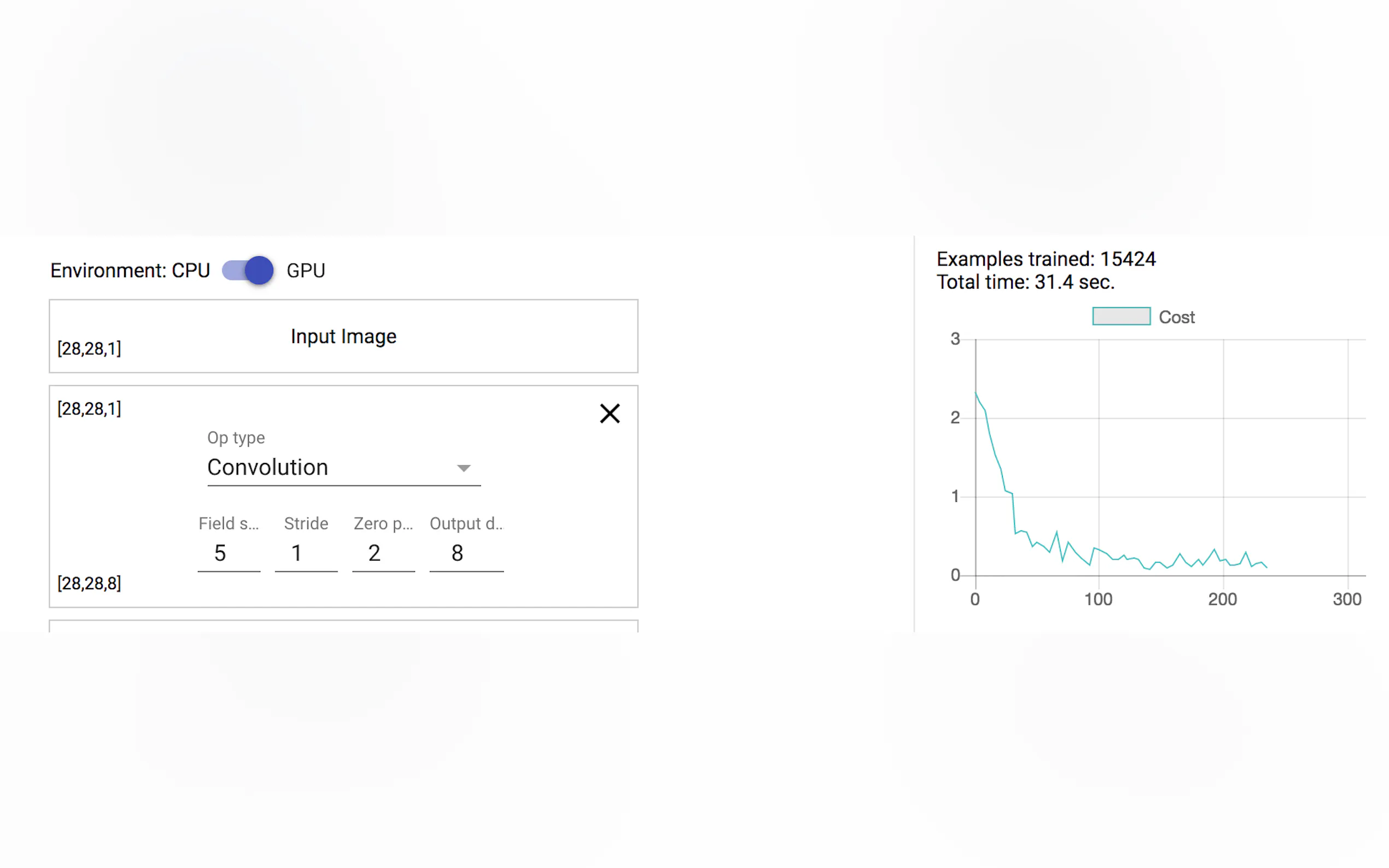Click the Op type field label

(236, 438)
